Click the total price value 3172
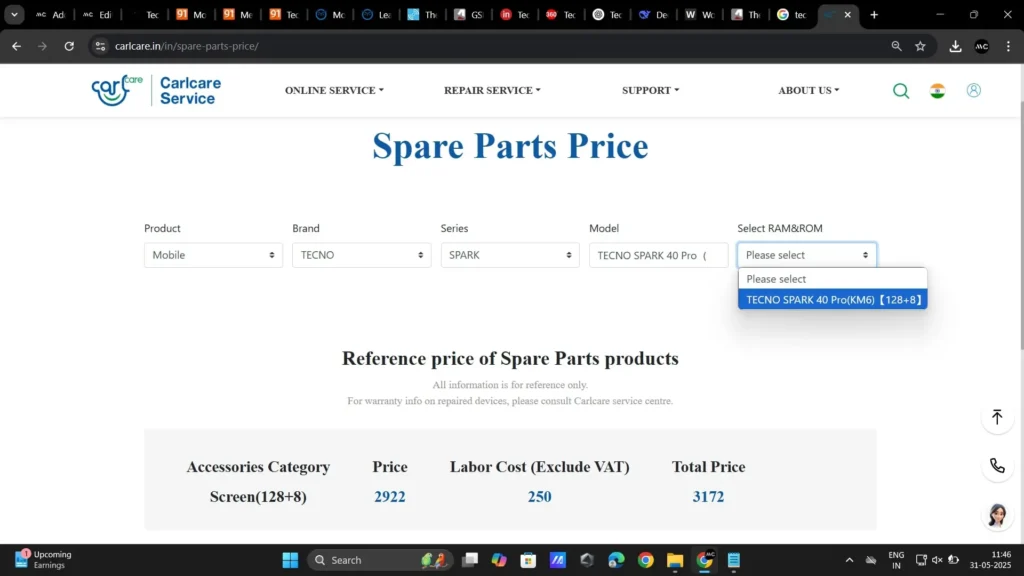The width and height of the screenshot is (1024, 576). click(x=709, y=497)
